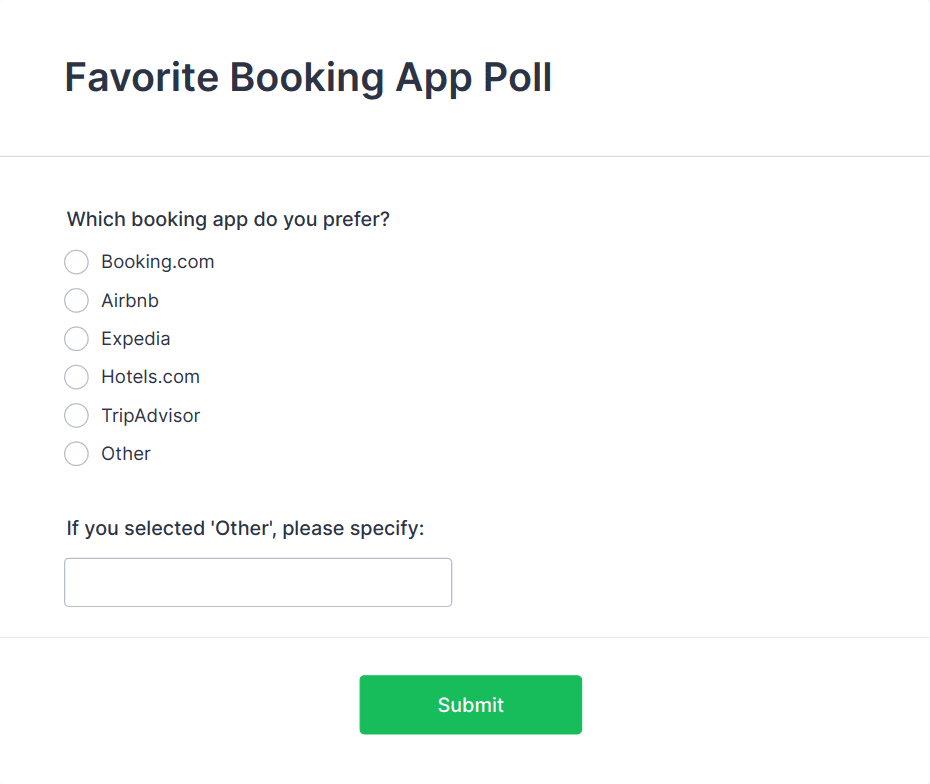Click the "If you selected 'Other'" field label
Screen dimensions: 930x784
[245, 528]
